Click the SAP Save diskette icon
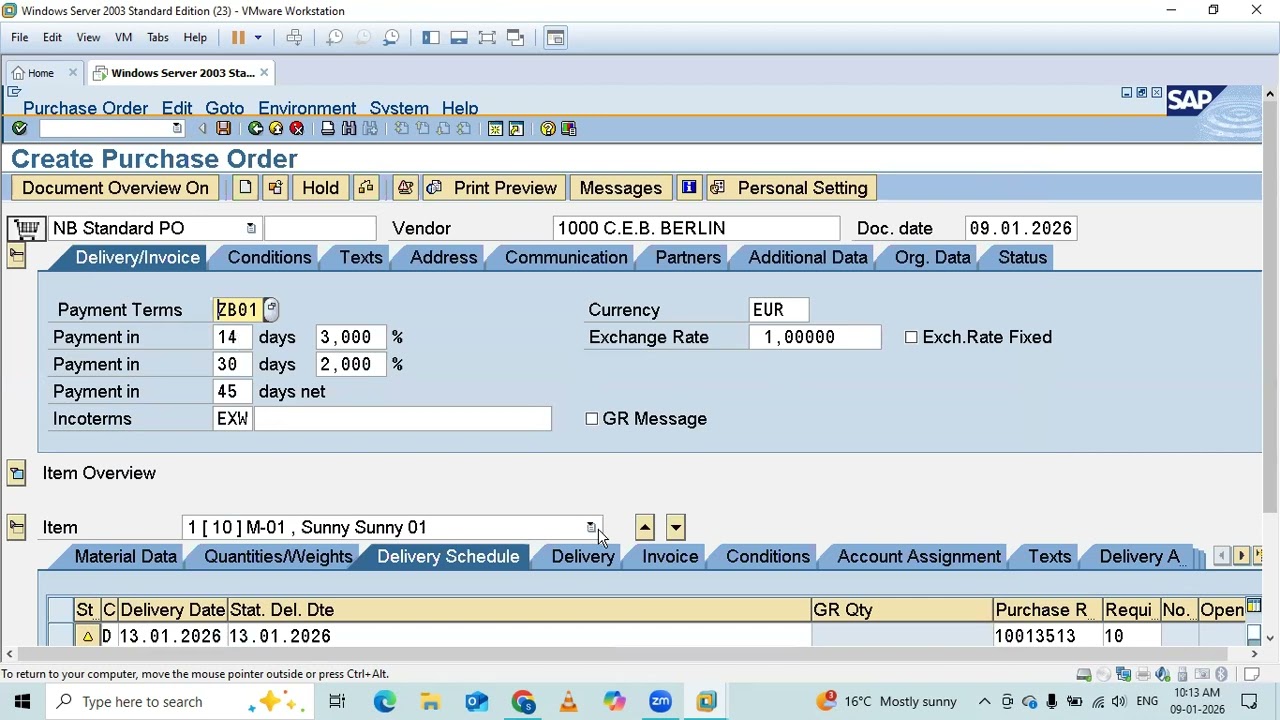1280x720 pixels. (223, 128)
